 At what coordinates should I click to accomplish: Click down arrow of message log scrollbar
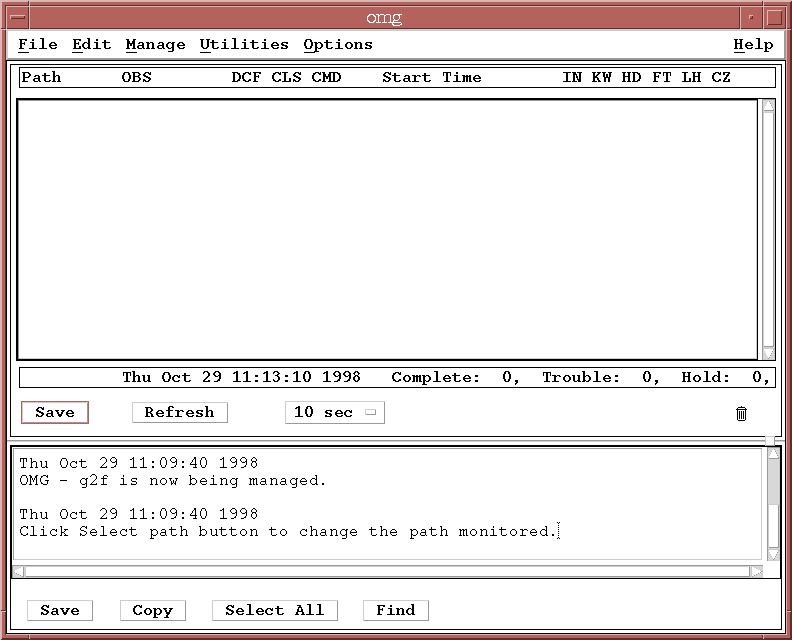tap(773, 553)
